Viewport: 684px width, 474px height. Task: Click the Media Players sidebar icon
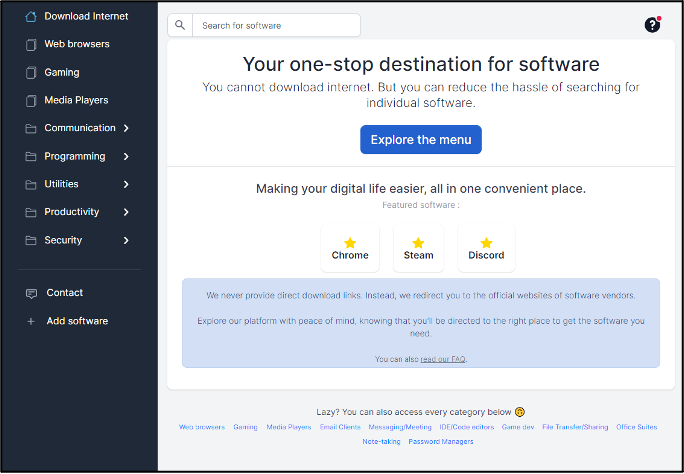pyautogui.click(x=31, y=100)
